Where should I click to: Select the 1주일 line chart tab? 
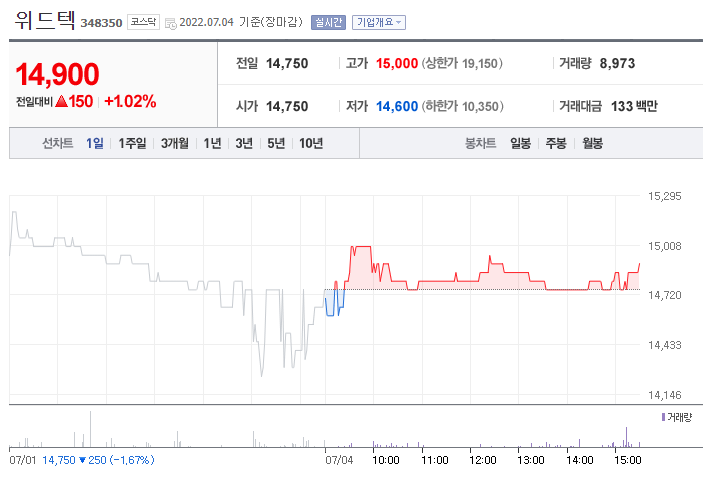[132, 143]
